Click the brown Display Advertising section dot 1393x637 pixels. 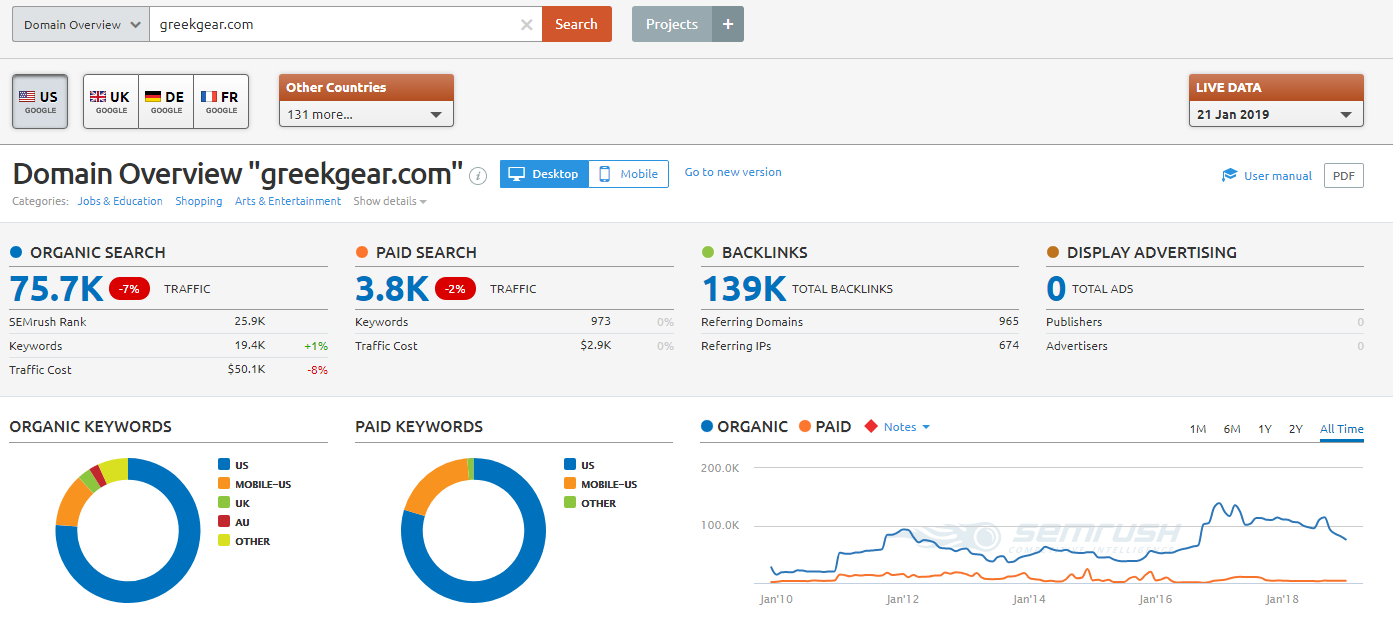(1053, 252)
